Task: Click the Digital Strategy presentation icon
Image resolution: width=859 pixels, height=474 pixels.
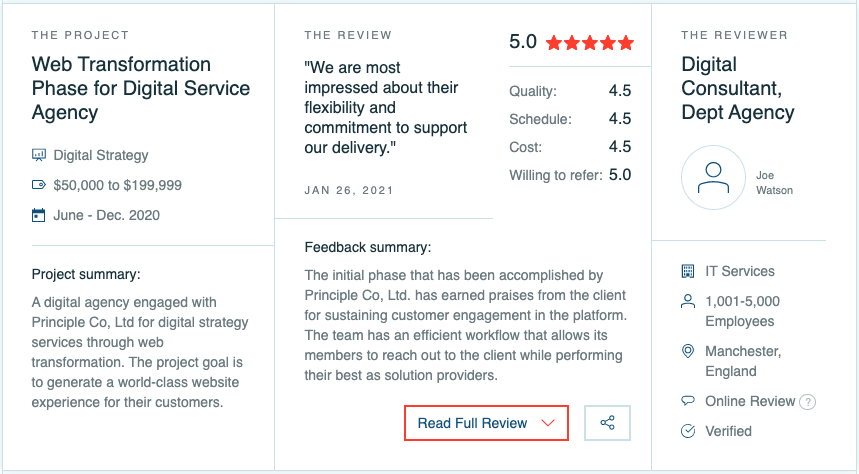Action: pyautogui.click(x=38, y=155)
